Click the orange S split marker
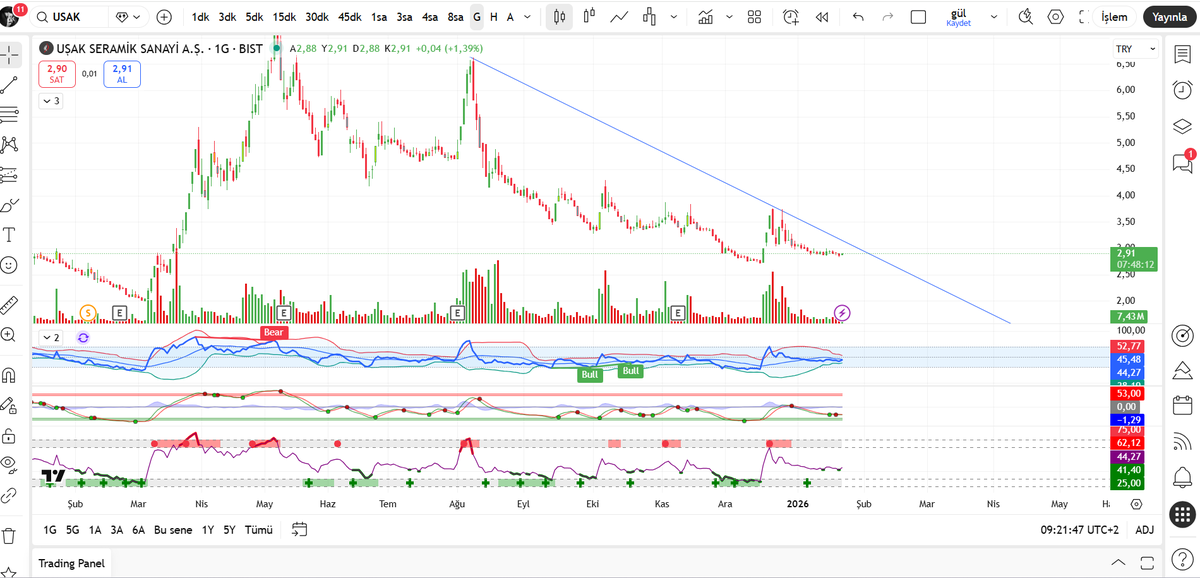 coord(87,313)
